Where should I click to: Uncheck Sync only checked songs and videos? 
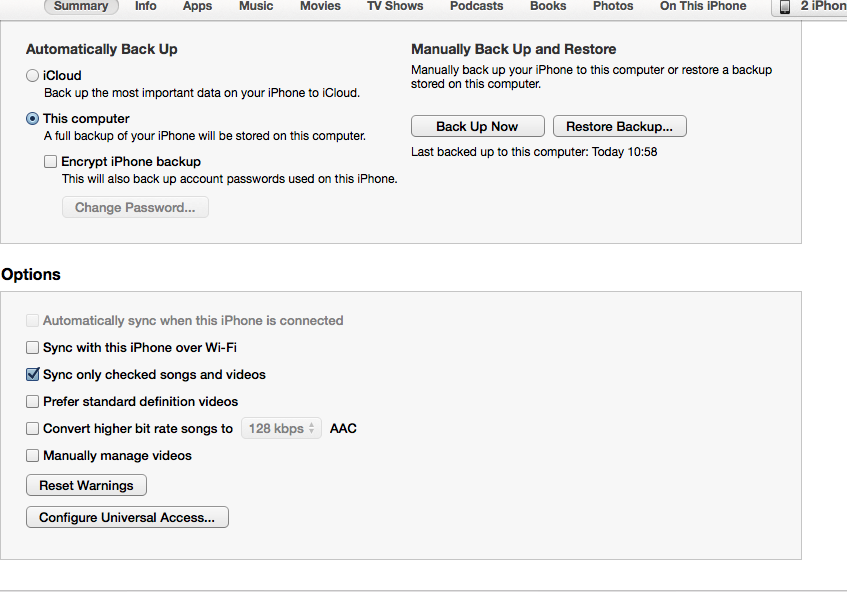[x=31, y=375]
